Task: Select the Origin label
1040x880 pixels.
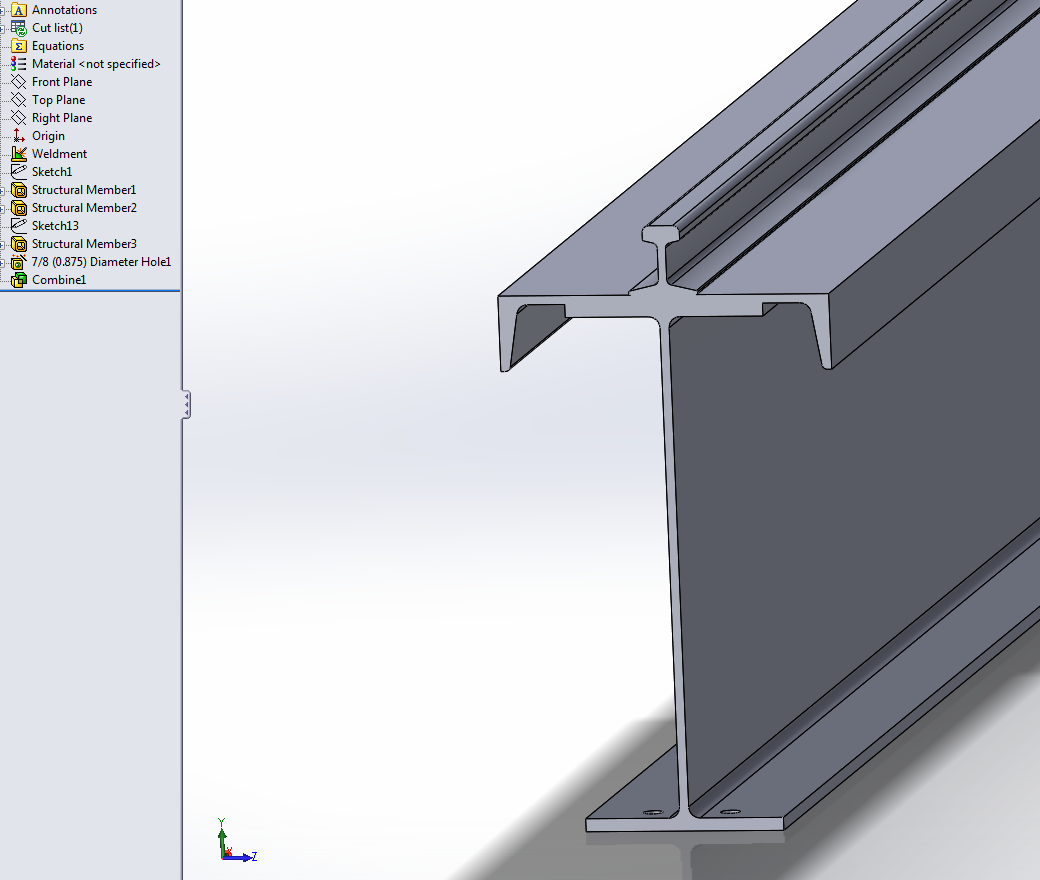Action: (x=48, y=135)
